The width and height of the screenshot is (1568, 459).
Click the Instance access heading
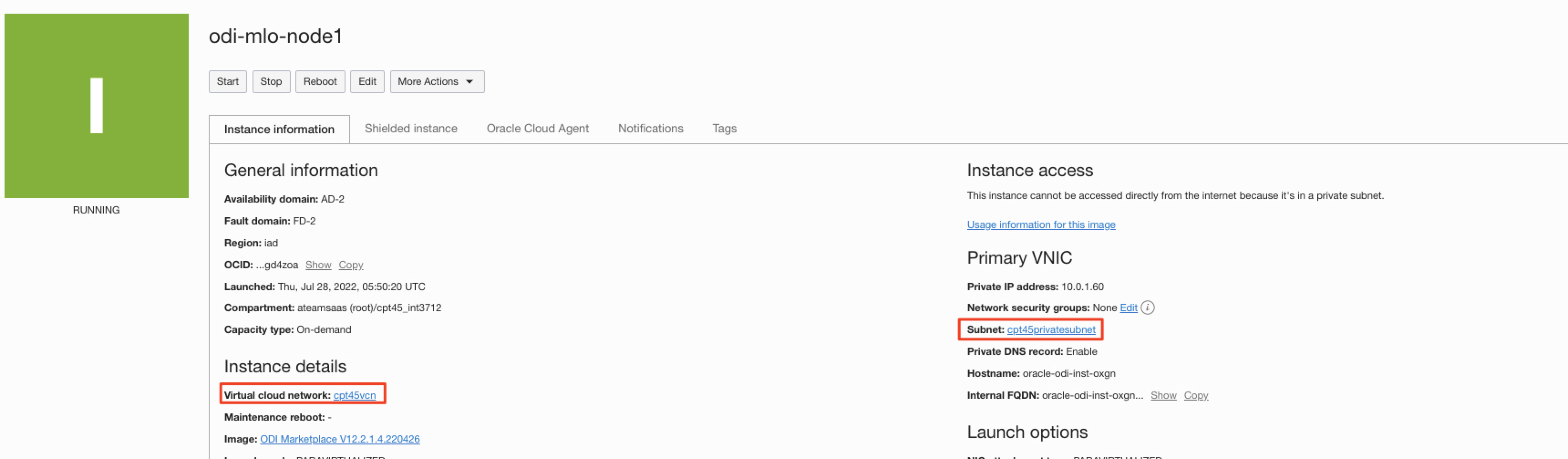1030,170
